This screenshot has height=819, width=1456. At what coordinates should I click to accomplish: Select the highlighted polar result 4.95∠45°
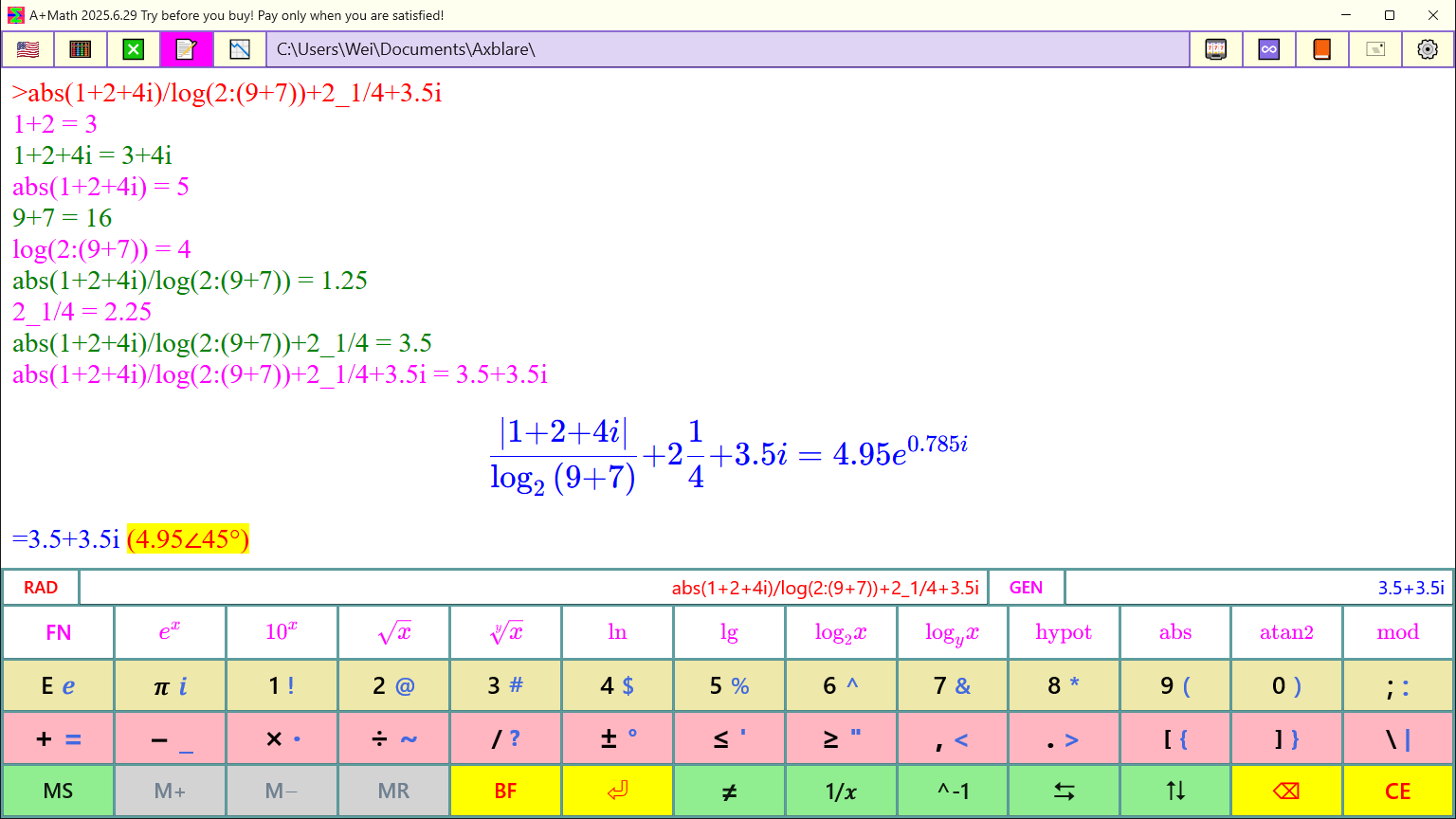pyautogui.click(x=188, y=538)
